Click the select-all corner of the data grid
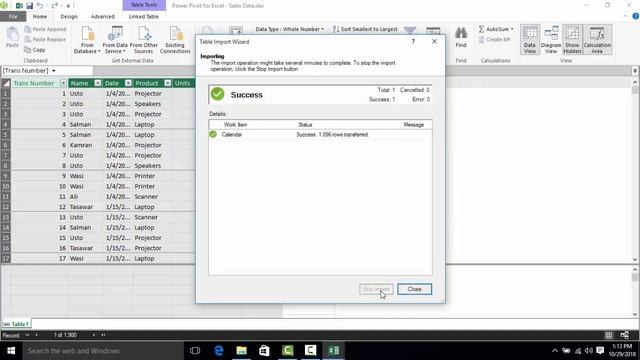The image size is (640, 360). (6, 83)
